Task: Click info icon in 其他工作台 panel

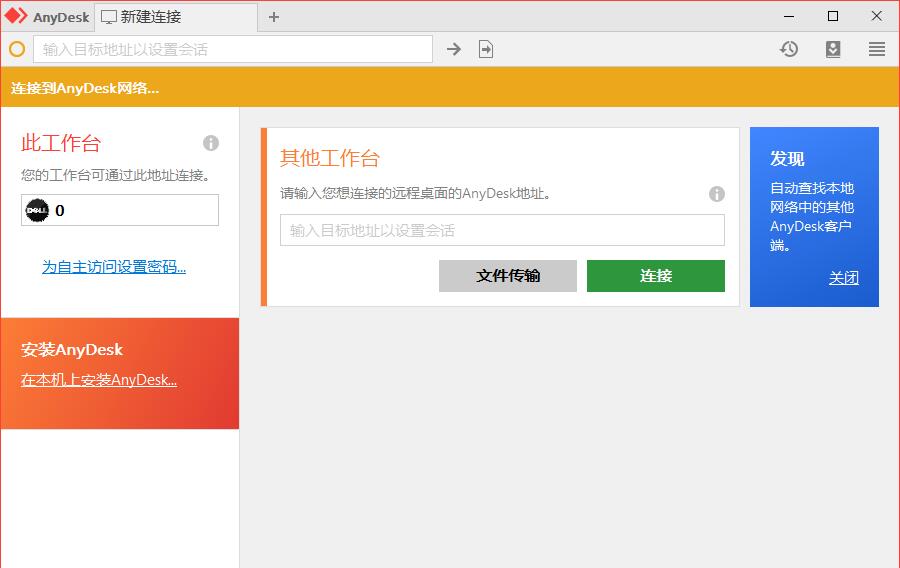Action: pyautogui.click(x=716, y=194)
